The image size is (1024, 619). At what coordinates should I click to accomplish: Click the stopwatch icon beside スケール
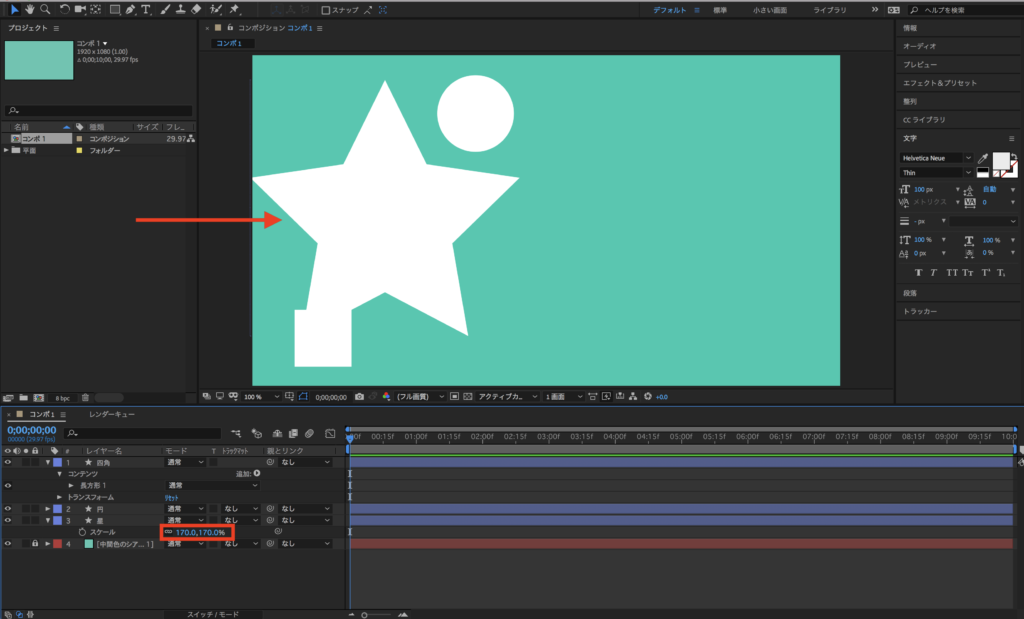(83, 533)
